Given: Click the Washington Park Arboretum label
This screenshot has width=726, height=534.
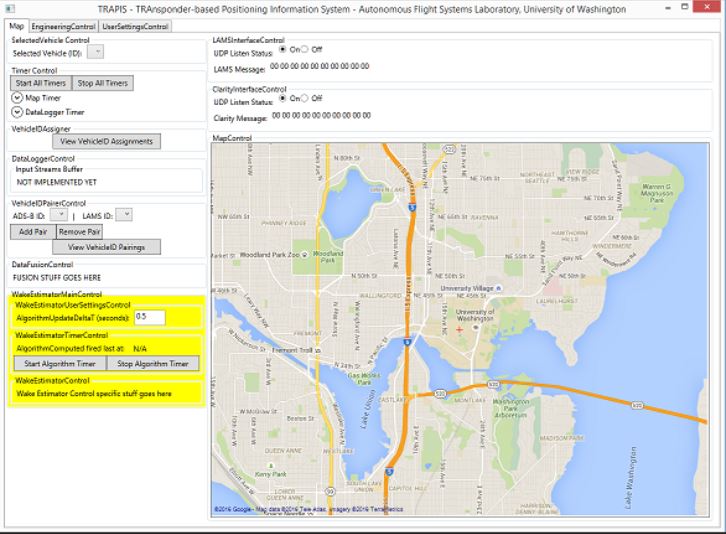Looking at the screenshot, I should (x=511, y=408).
